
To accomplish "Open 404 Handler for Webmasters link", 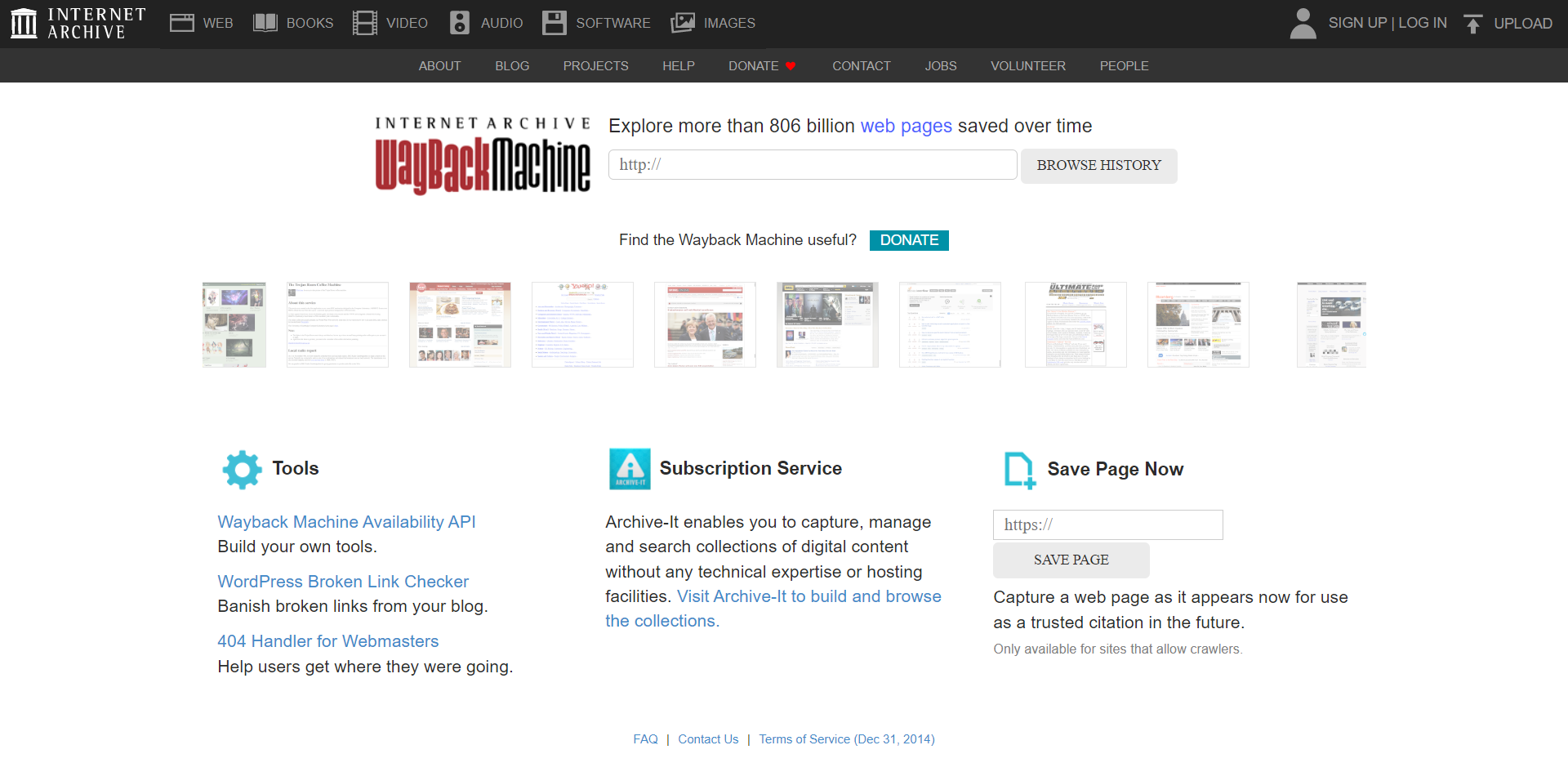I will tap(328, 641).
